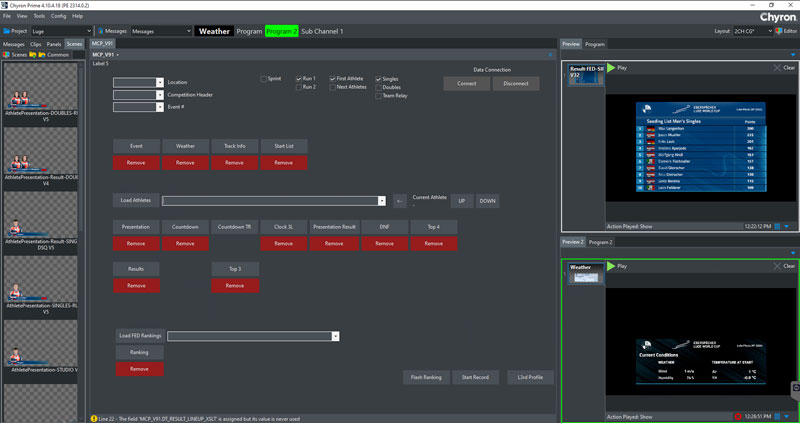Click the Weather scene button

coord(185,146)
